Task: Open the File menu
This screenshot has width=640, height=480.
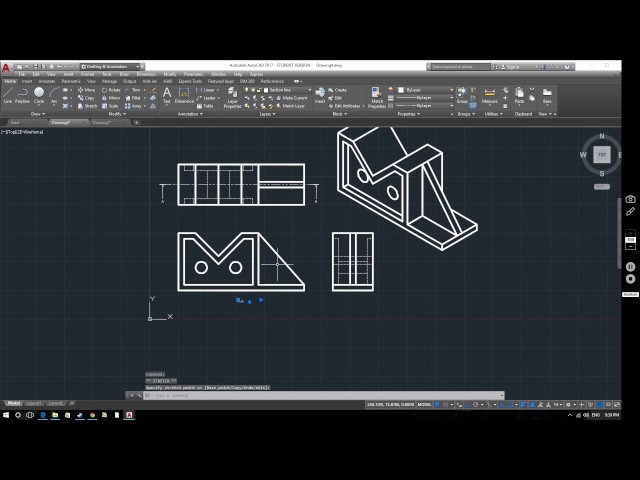Action: tap(22, 74)
